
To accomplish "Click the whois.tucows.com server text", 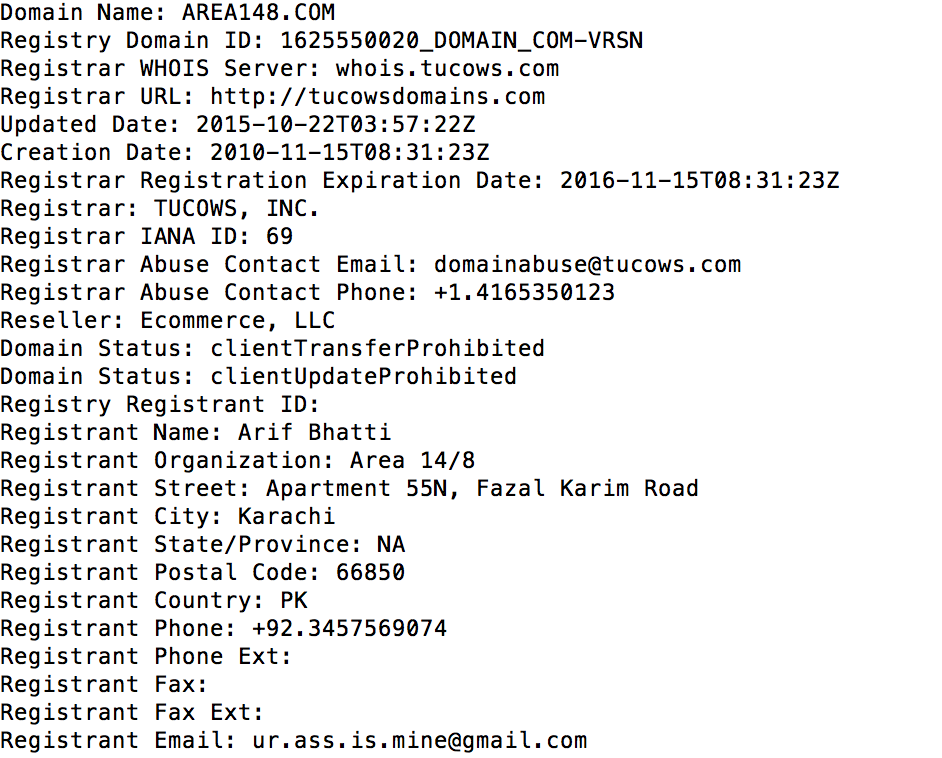I will click(x=448, y=68).
